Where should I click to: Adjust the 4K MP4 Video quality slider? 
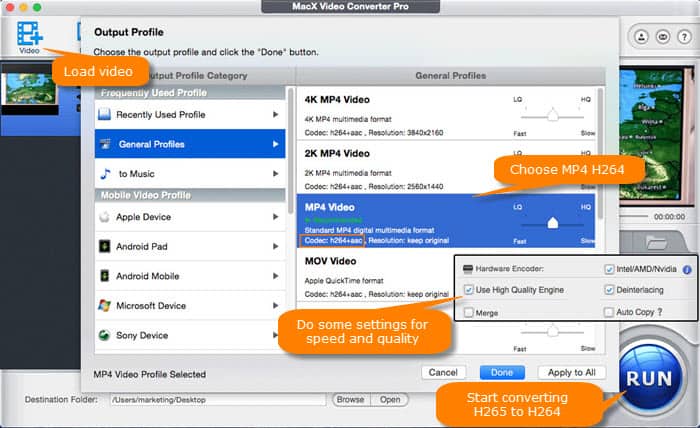point(553,116)
